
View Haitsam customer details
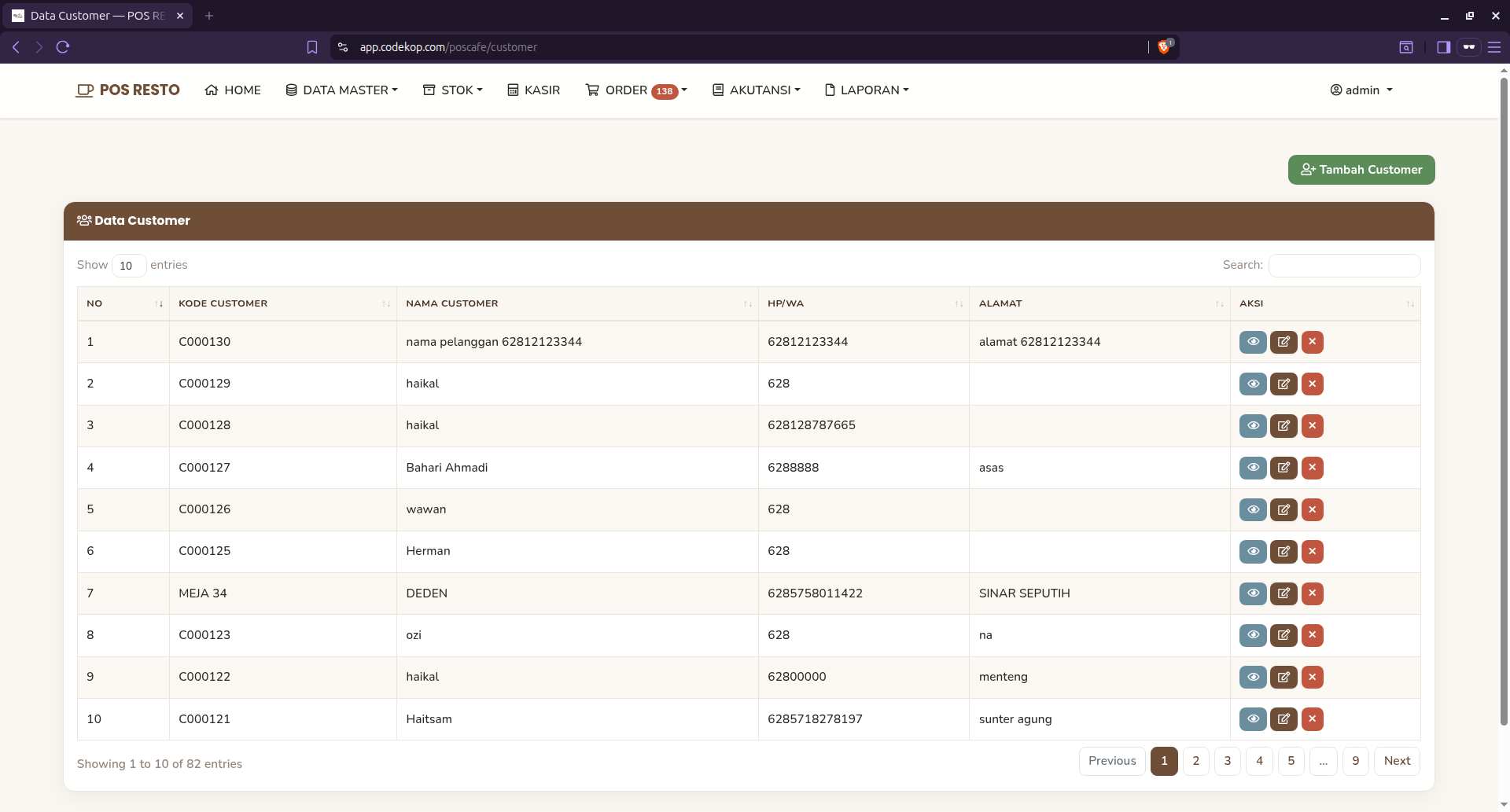1253,719
